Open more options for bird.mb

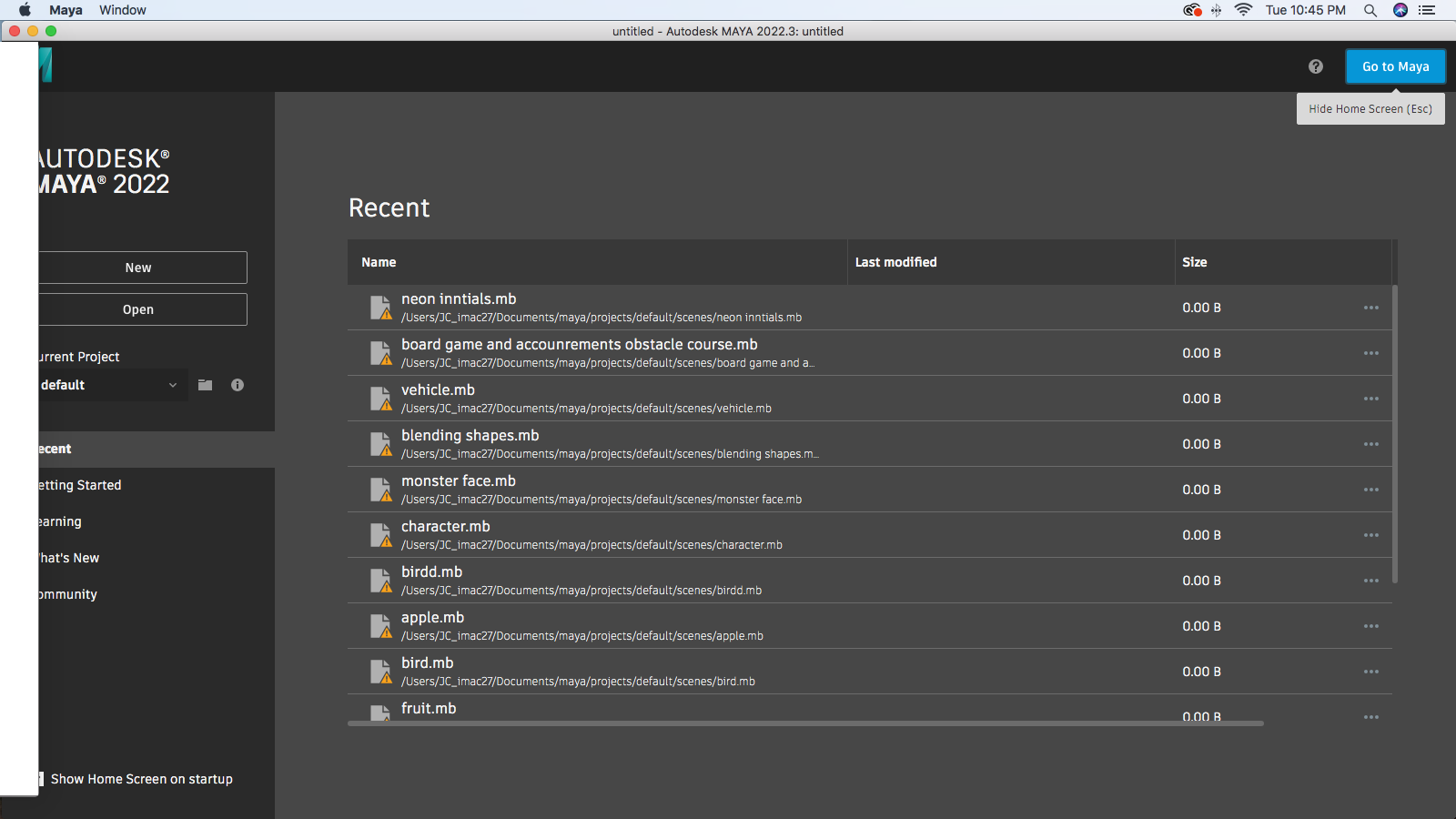1371,672
